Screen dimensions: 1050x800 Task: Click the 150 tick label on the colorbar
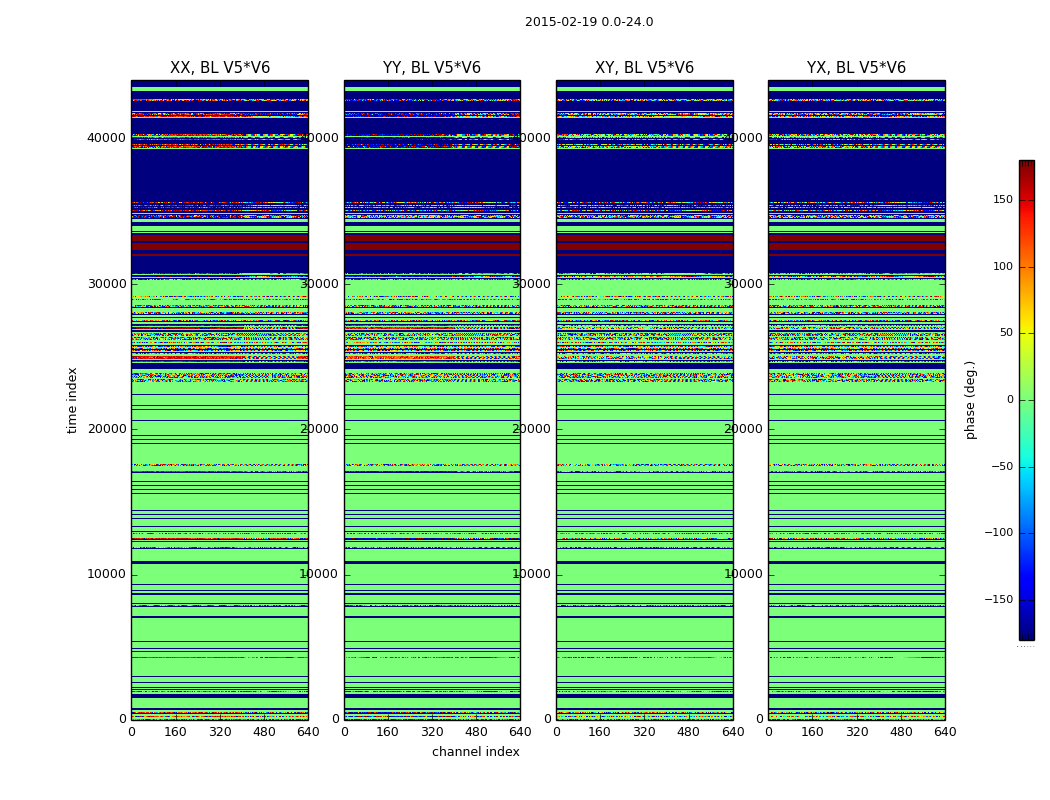click(x=1002, y=200)
